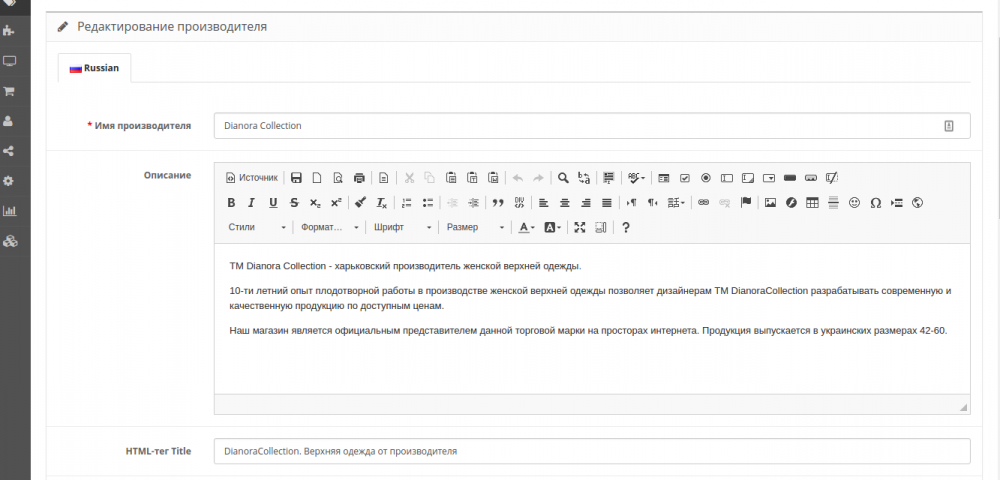This screenshot has height=480, width=1000.
Task: Insert an image in the editor
Action: tap(770, 203)
